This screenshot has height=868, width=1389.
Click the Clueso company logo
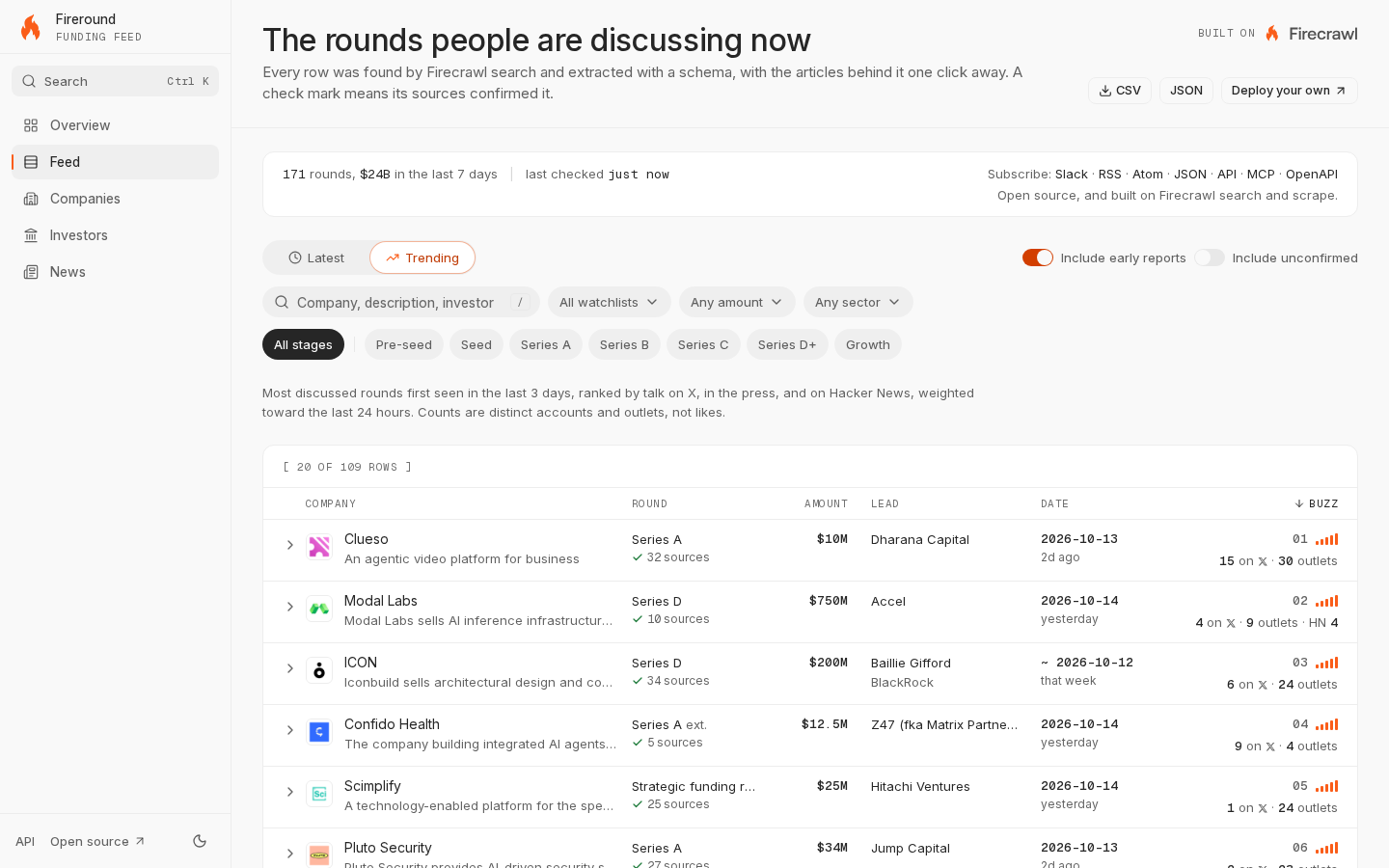[x=319, y=547]
